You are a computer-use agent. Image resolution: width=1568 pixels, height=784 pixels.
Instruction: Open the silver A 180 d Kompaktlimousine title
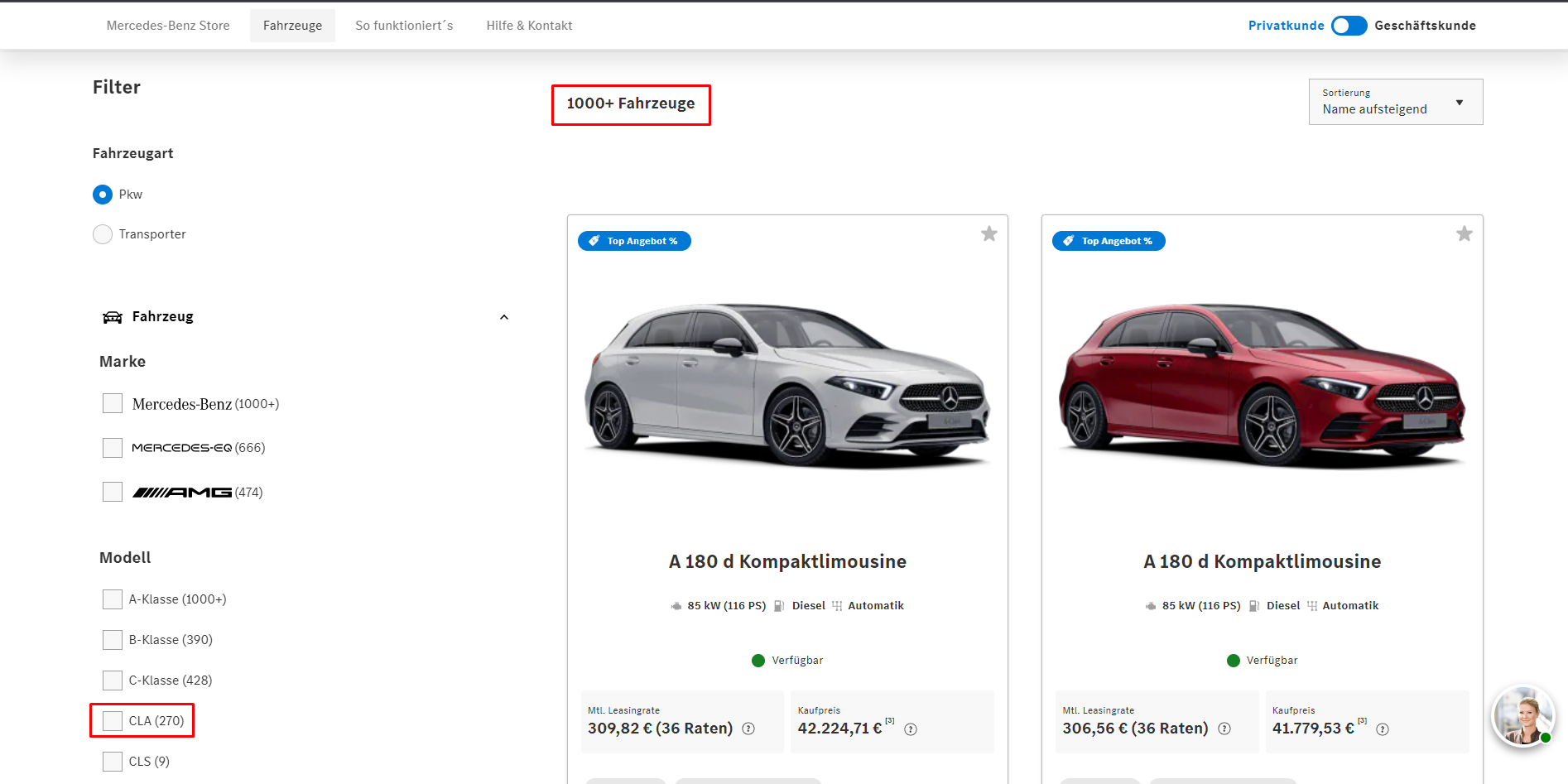point(787,561)
